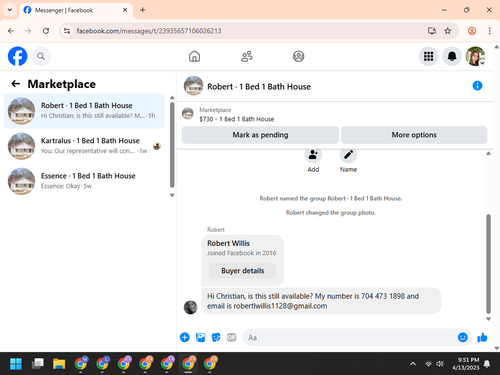The width and height of the screenshot is (500, 375).
Task: Close the Messenger | Facebook tab
Action: tap(125, 10)
